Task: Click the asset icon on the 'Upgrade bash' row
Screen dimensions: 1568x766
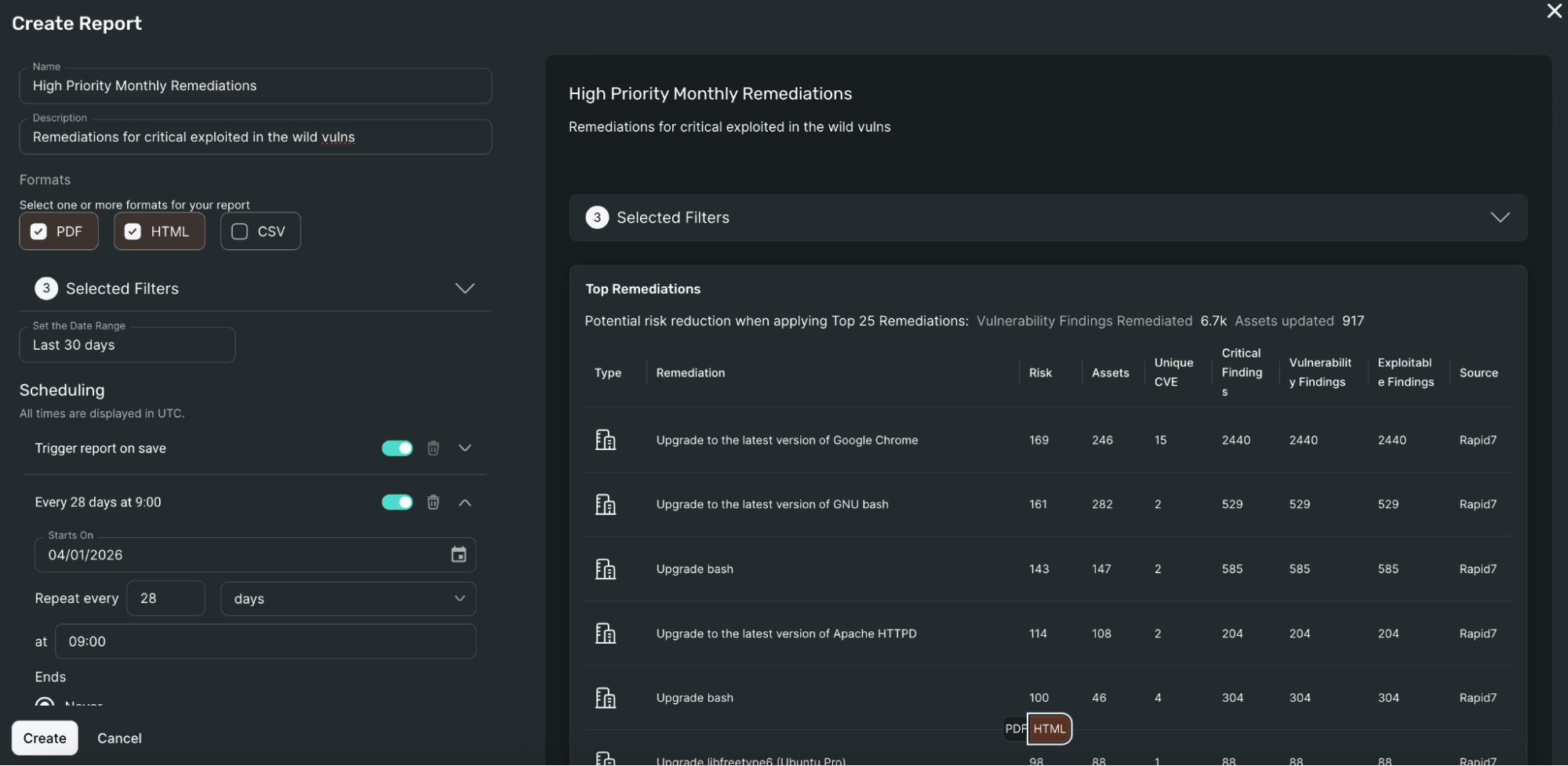Action: click(606, 568)
